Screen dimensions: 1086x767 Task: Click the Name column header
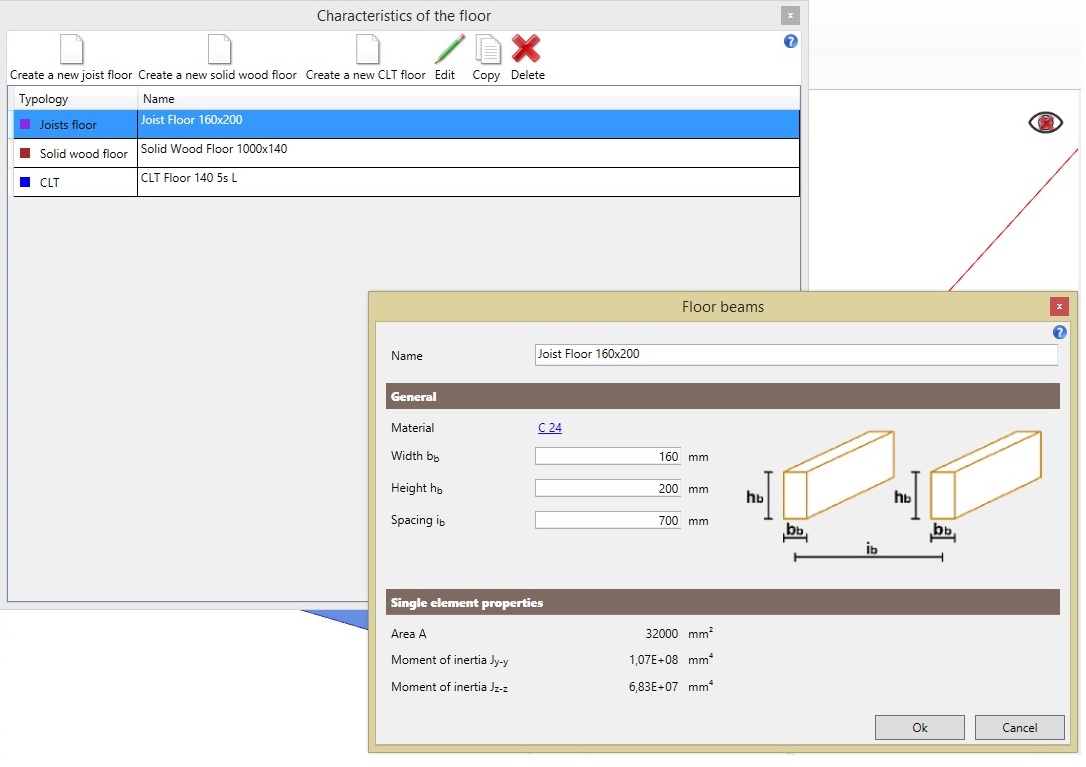click(x=468, y=98)
